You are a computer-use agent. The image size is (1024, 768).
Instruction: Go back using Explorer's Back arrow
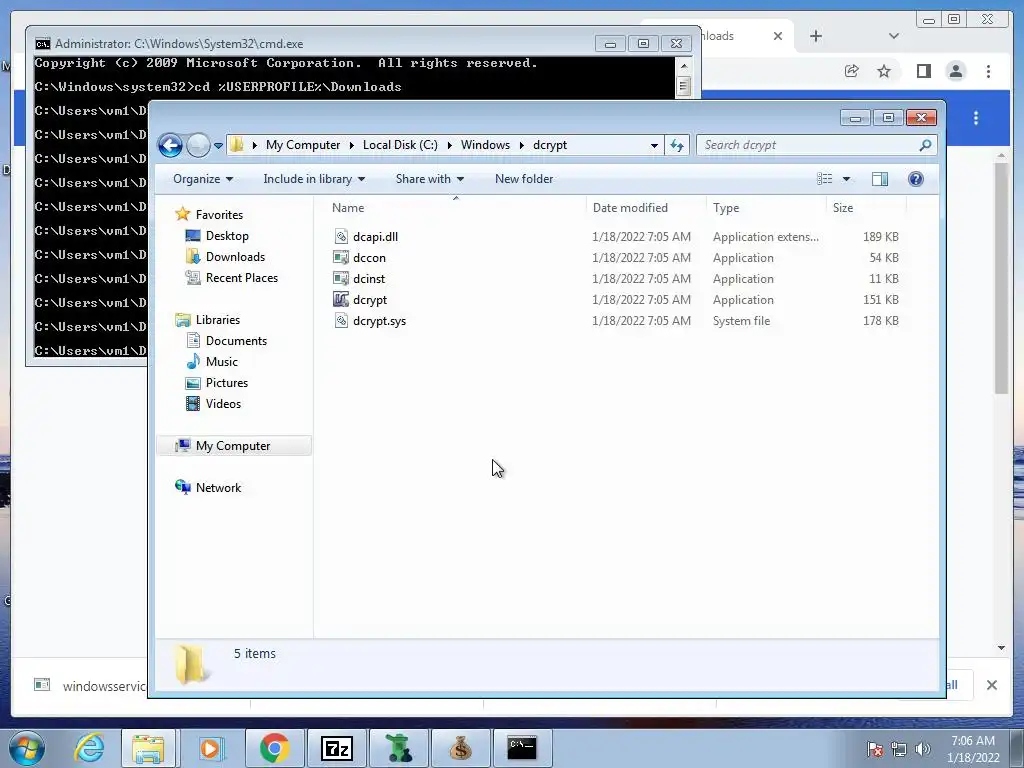click(170, 145)
